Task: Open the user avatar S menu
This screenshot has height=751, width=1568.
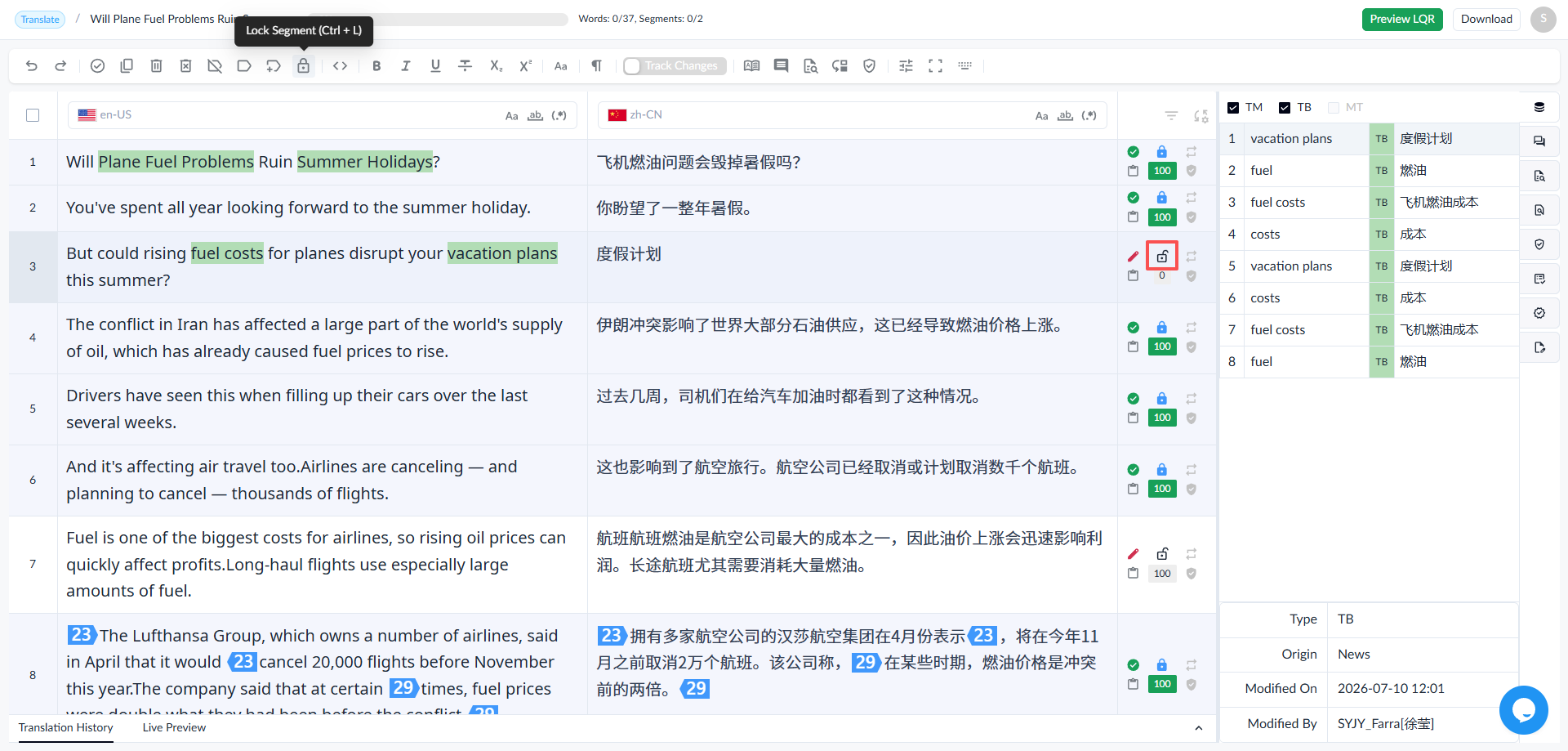Action: coord(1543,20)
